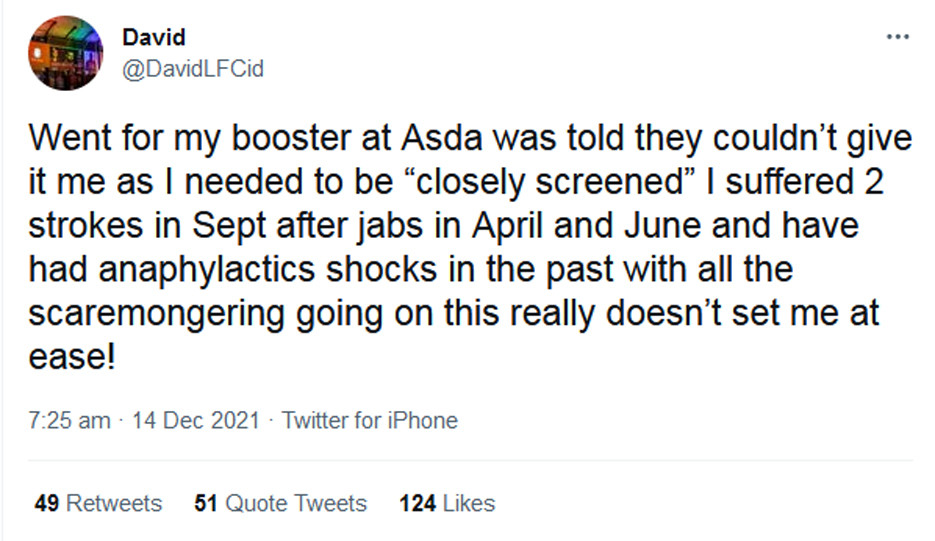Click David's profile avatar picture

[66, 55]
